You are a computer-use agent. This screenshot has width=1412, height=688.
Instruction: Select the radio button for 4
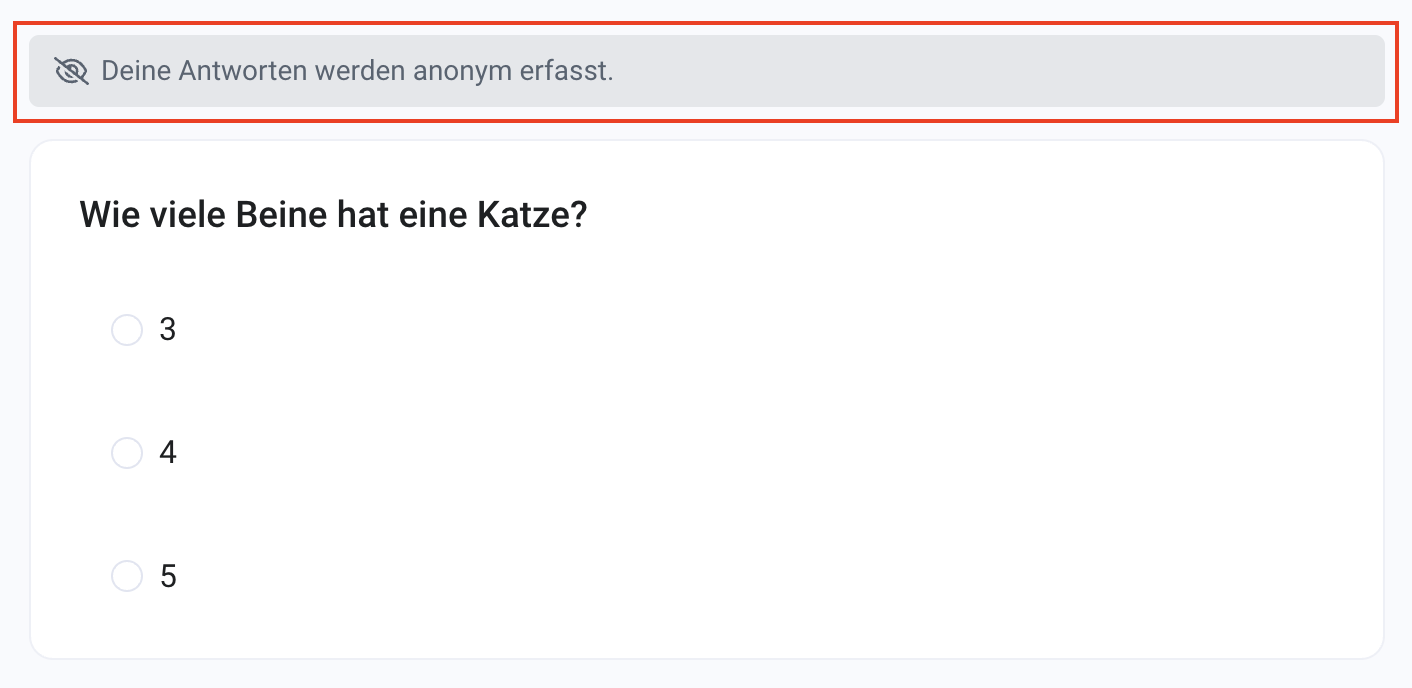click(127, 453)
